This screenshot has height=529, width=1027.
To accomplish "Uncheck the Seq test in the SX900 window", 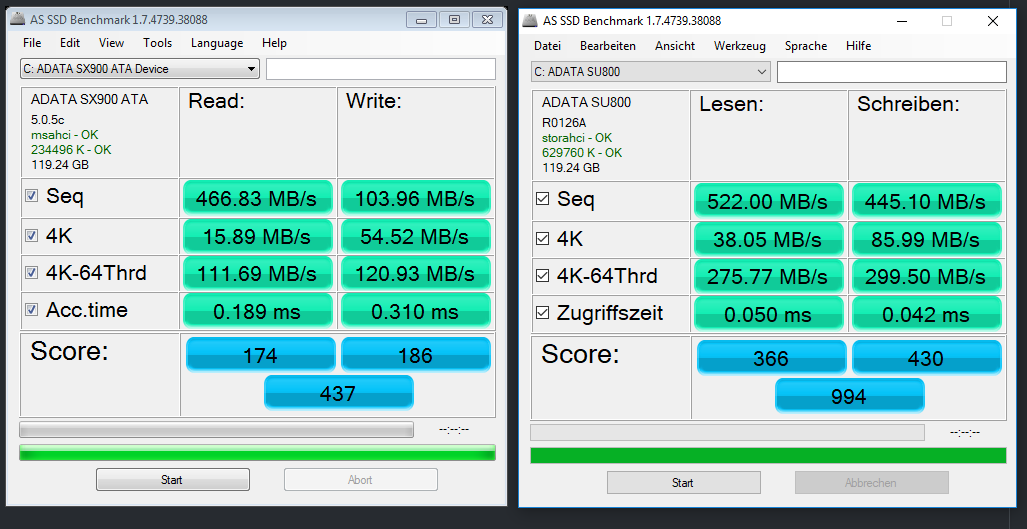I will tap(32, 196).
